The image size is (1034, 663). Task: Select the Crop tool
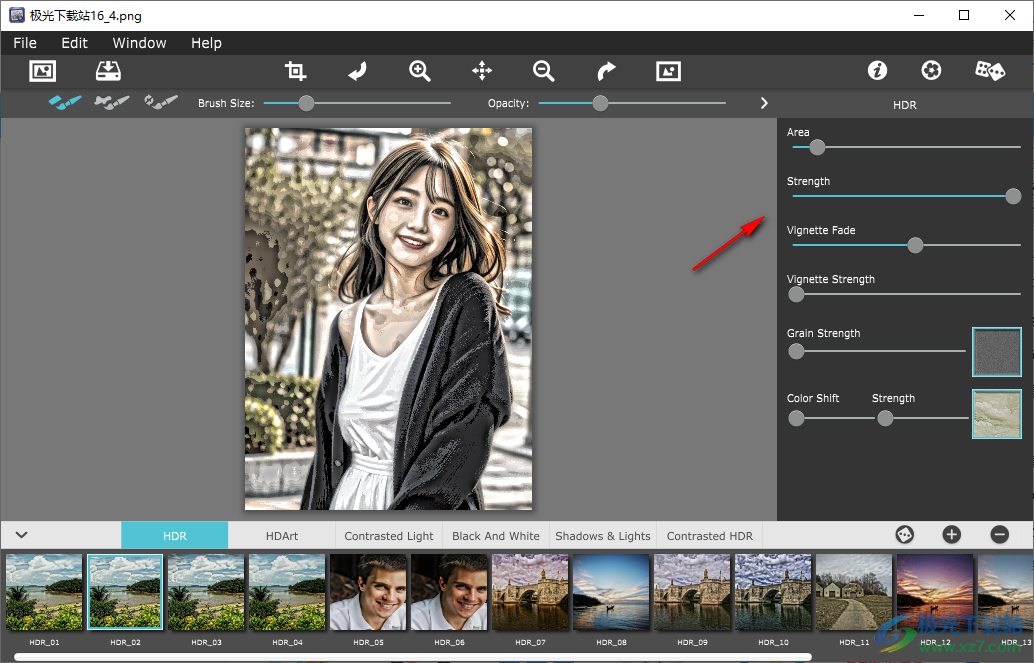[x=295, y=71]
